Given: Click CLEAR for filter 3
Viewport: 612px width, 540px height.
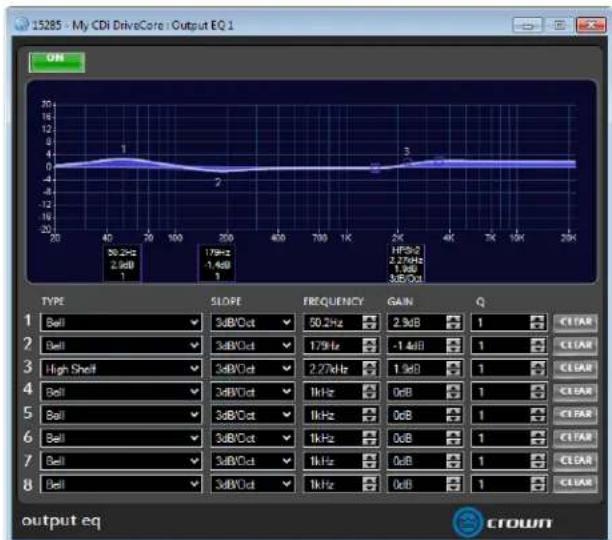Looking at the screenshot, I should [x=575, y=369].
